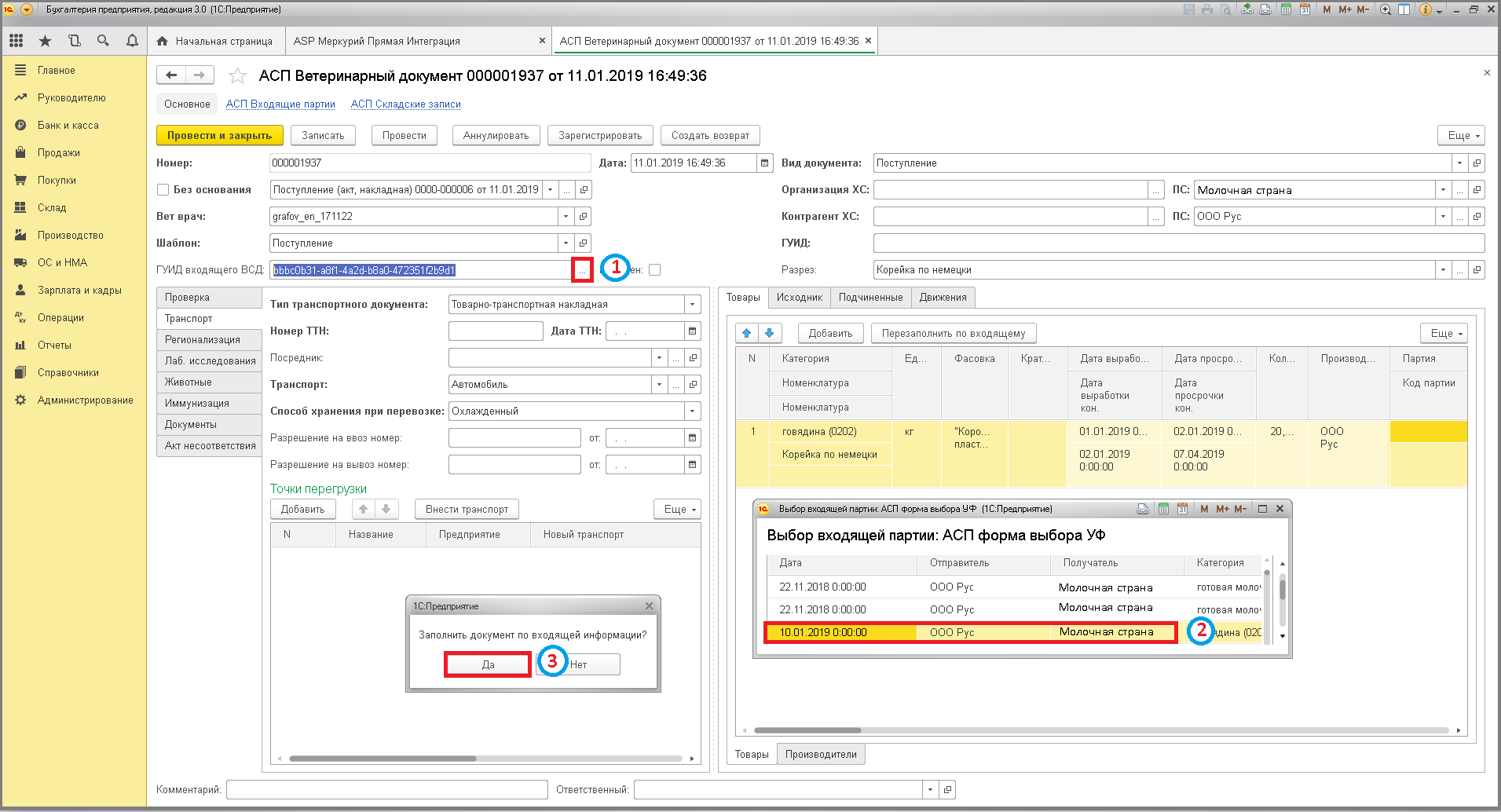Go back with the left arrow button
Image resolution: width=1501 pixels, height=812 pixels.
[171, 75]
